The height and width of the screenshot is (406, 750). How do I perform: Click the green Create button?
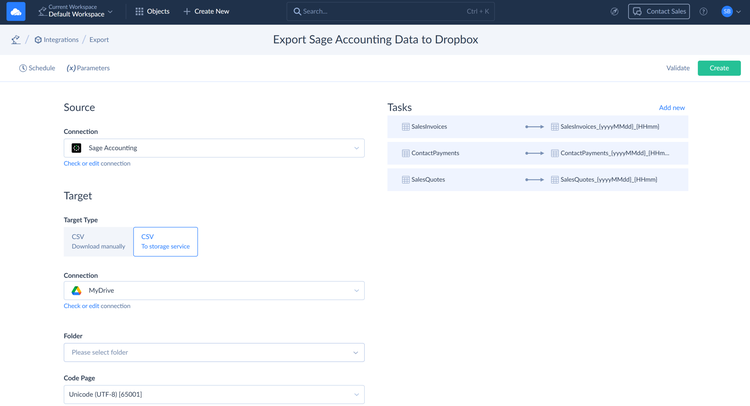(719, 68)
